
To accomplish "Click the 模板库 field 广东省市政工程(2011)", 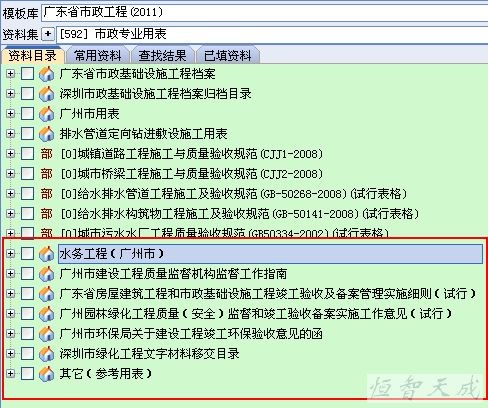I will 265,13.
